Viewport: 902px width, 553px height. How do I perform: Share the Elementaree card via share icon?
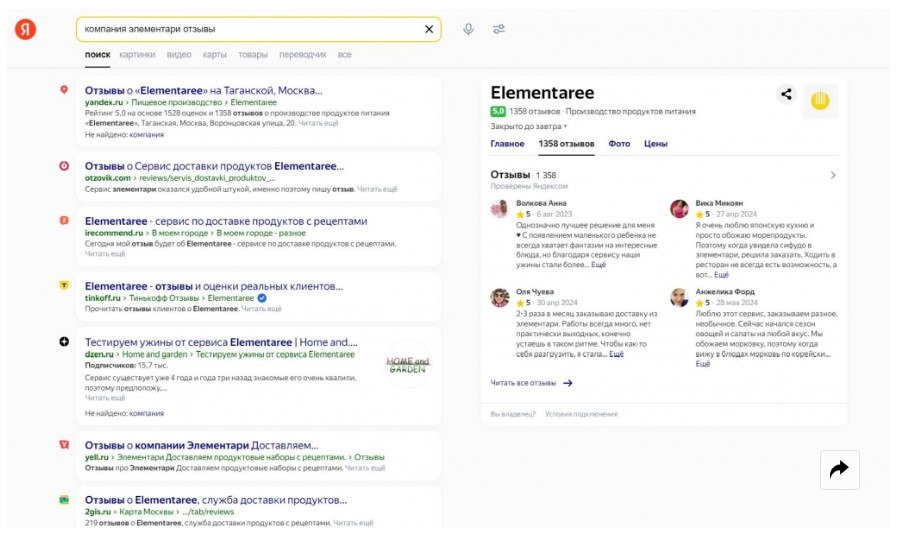pos(786,94)
